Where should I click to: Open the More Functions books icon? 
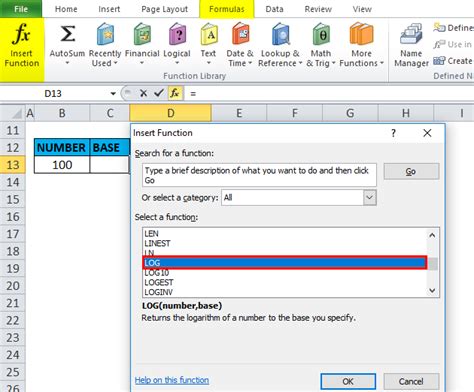tap(362, 34)
